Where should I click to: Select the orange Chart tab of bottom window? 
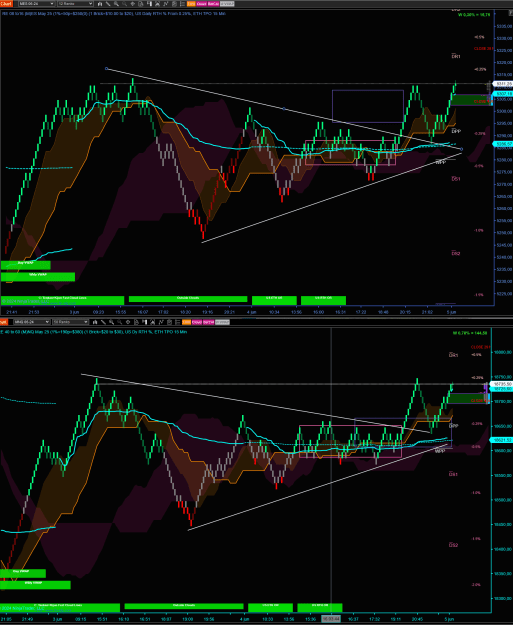coord(4,322)
